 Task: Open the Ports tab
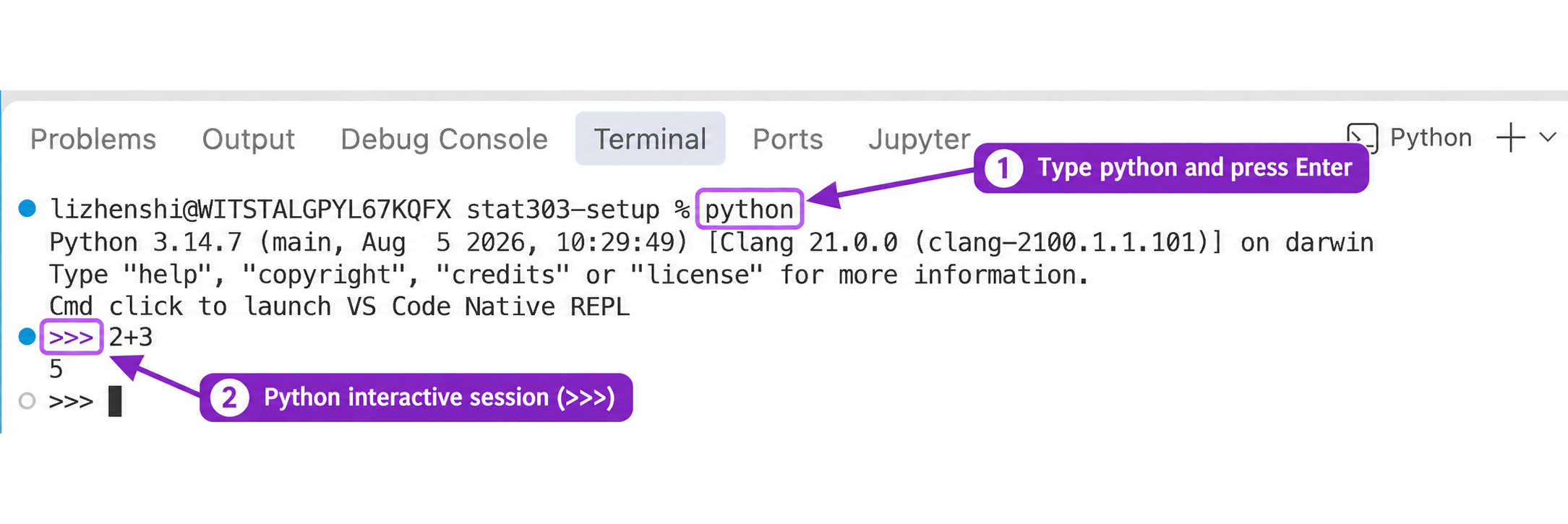pyautogui.click(x=787, y=139)
